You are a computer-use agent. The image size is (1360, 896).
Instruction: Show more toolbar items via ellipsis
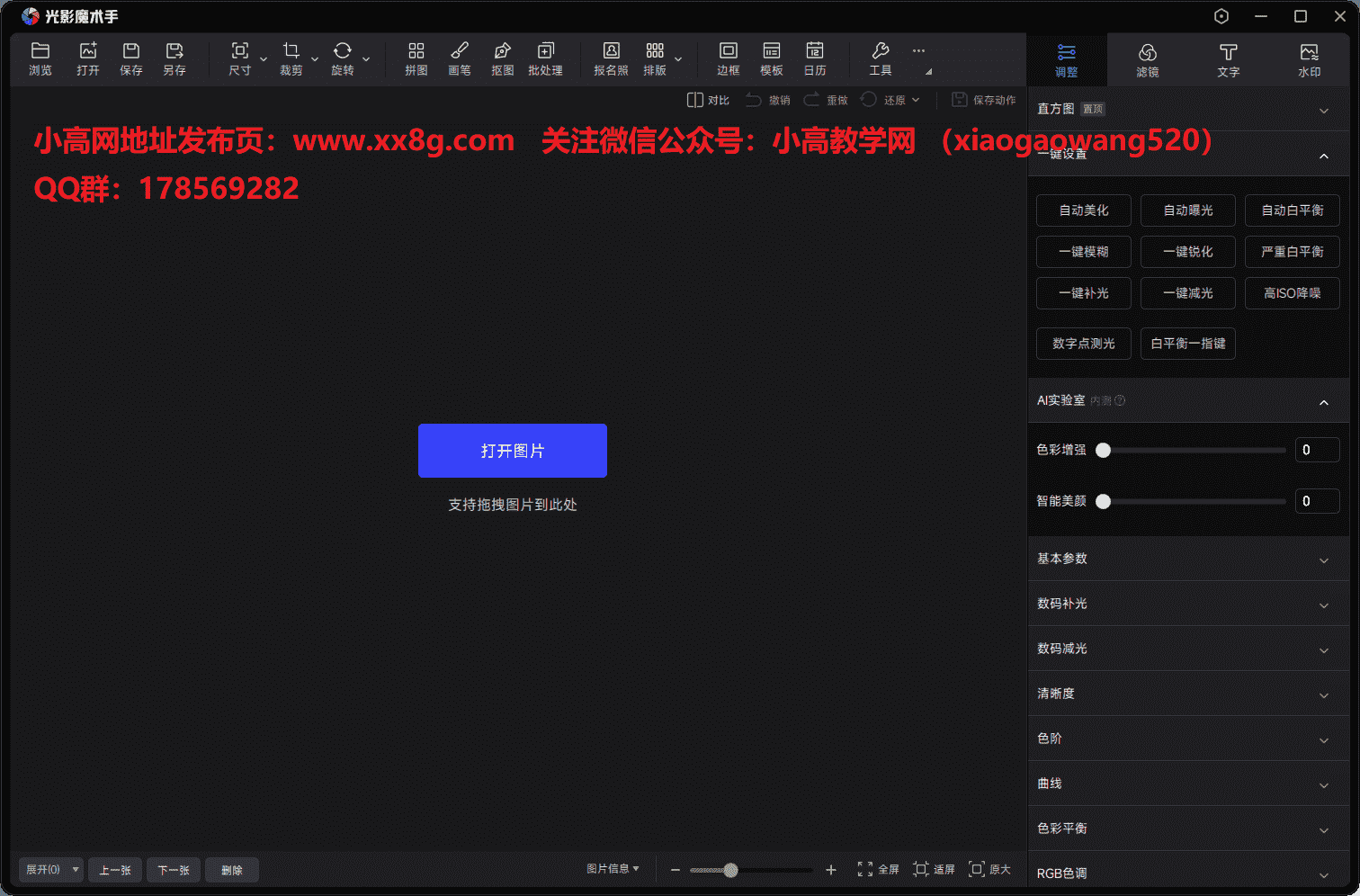[x=918, y=50]
